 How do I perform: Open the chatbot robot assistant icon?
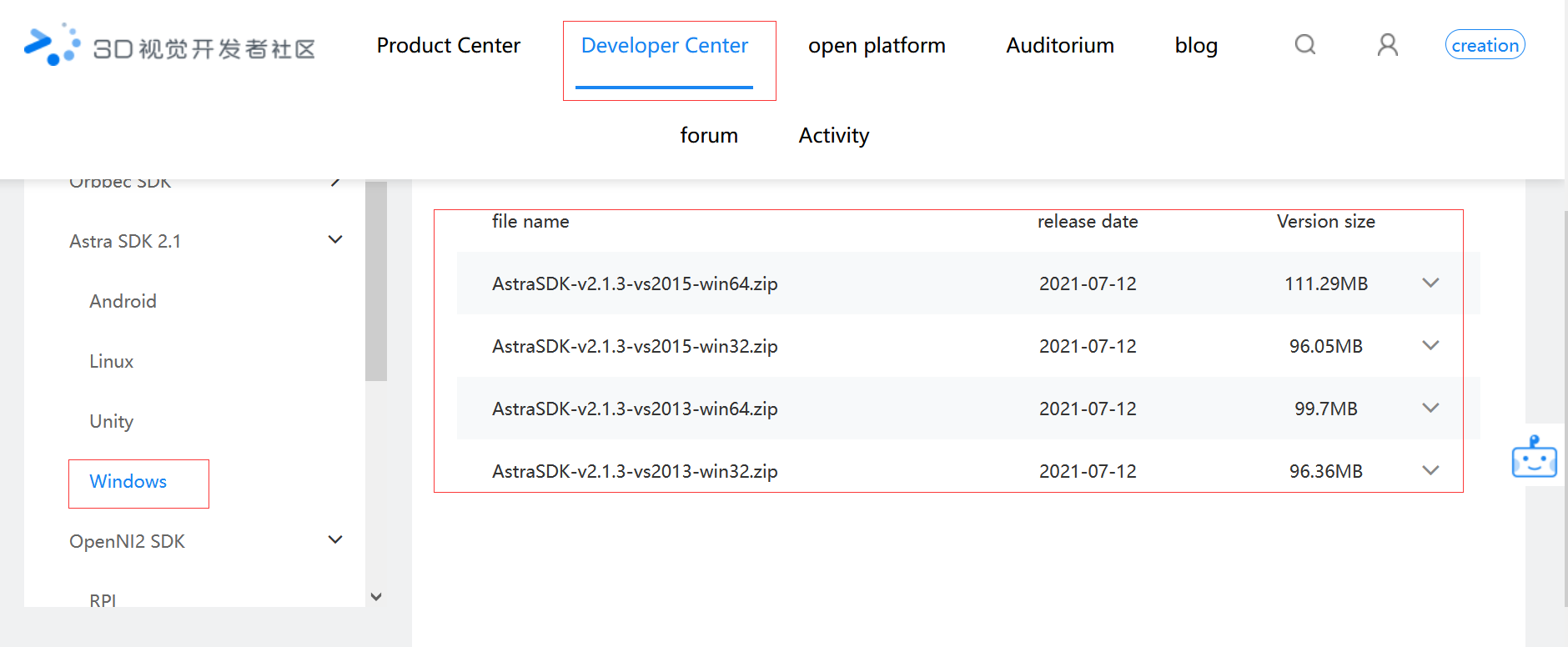coord(1534,457)
